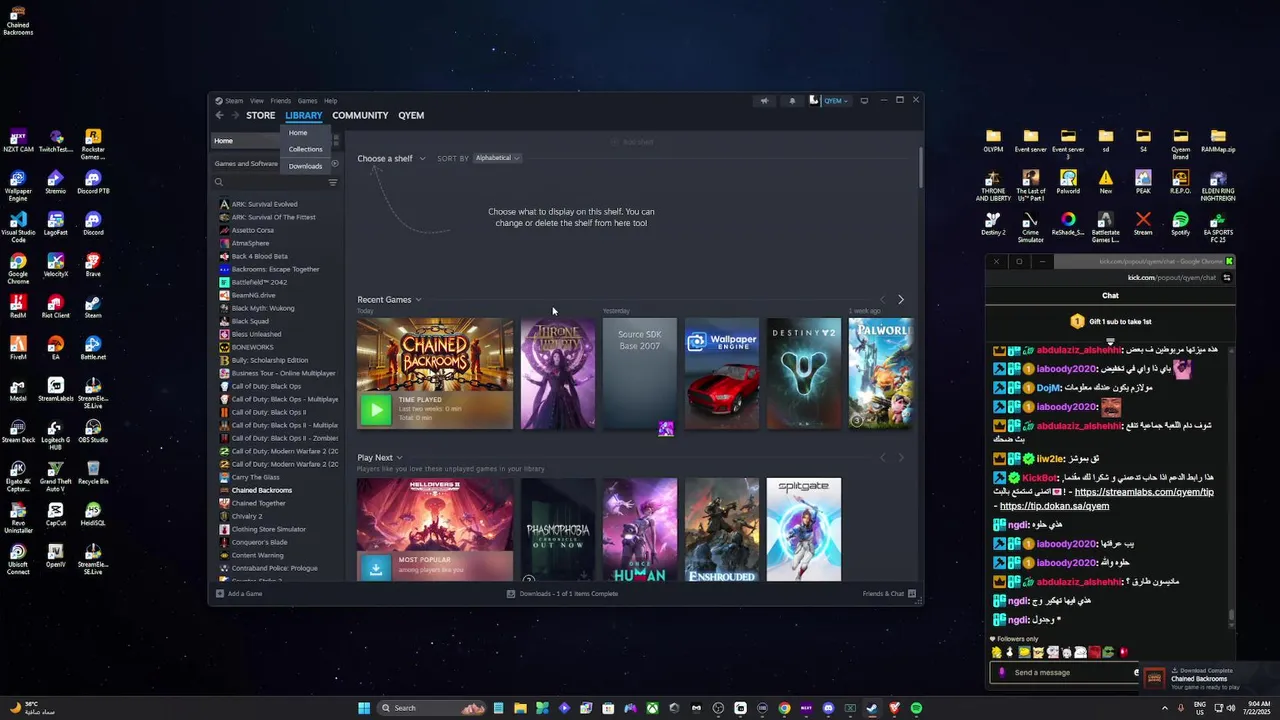This screenshot has width=1280, height=720.
Task: Click Splitgate thumbnail in Play Next
Action: tap(804, 529)
